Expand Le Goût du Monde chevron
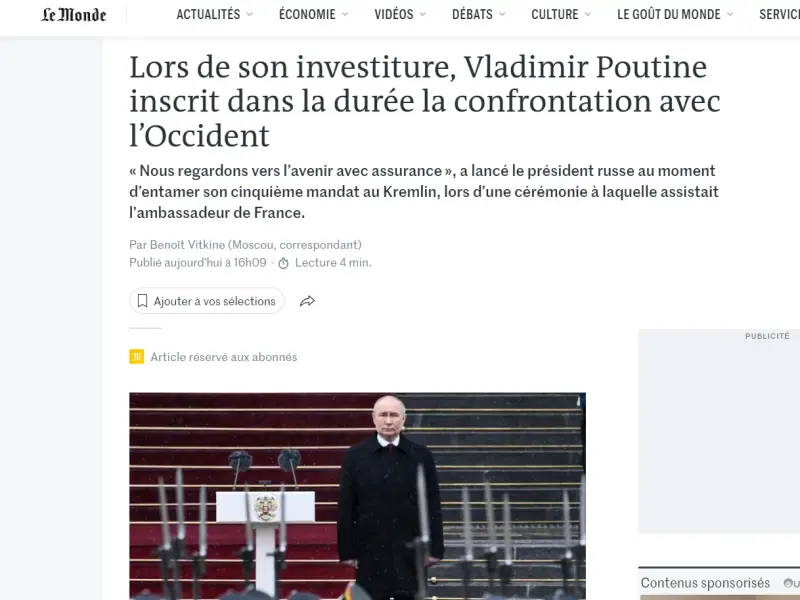This screenshot has height=600, width=800. click(730, 14)
